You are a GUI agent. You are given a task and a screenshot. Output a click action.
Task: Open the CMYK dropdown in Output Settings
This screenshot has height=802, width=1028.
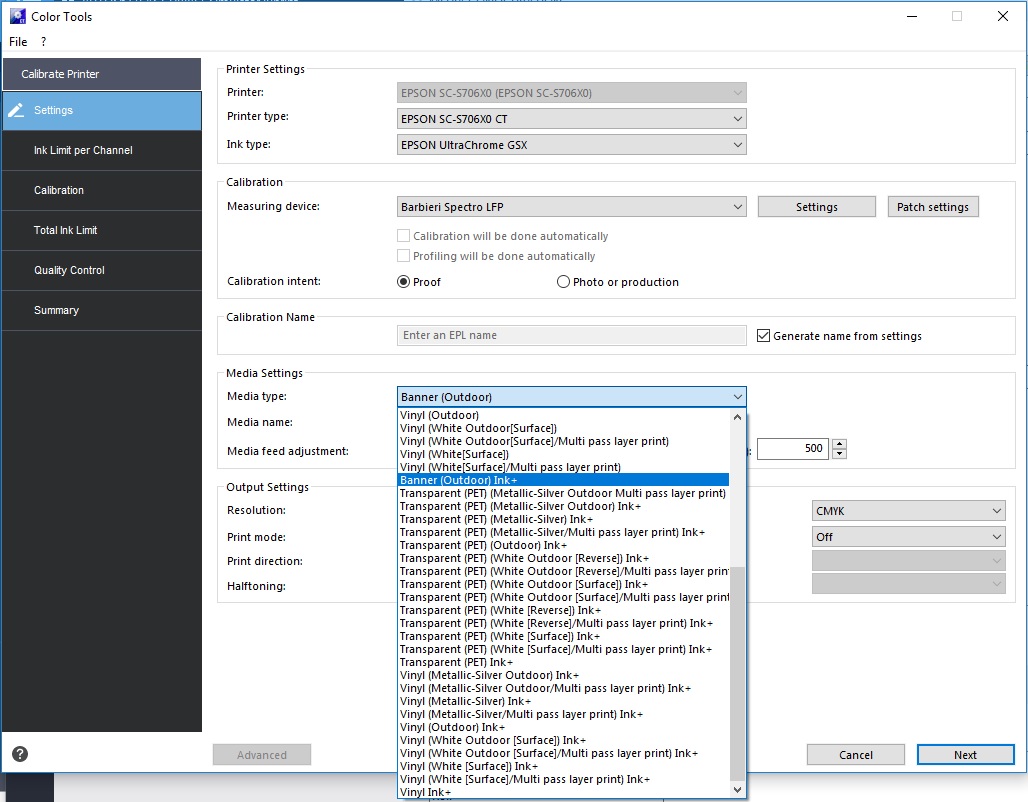click(908, 511)
